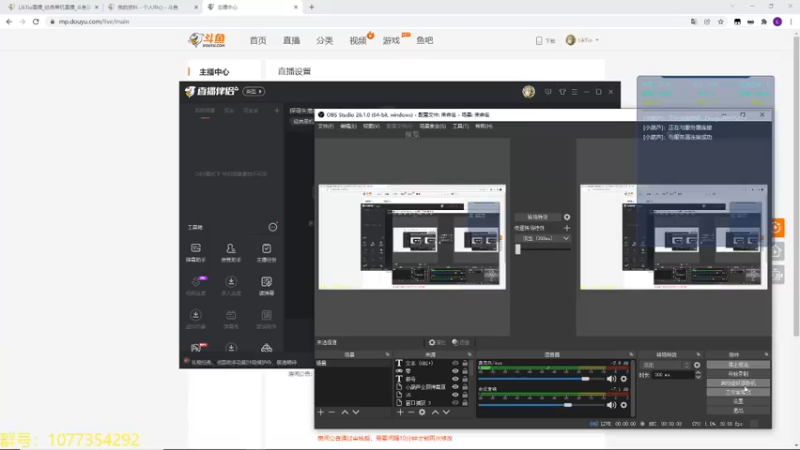Remove the selected source with the minus icon
The width and height of the screenshot is (800, 450).
click(x=411, y=412)
